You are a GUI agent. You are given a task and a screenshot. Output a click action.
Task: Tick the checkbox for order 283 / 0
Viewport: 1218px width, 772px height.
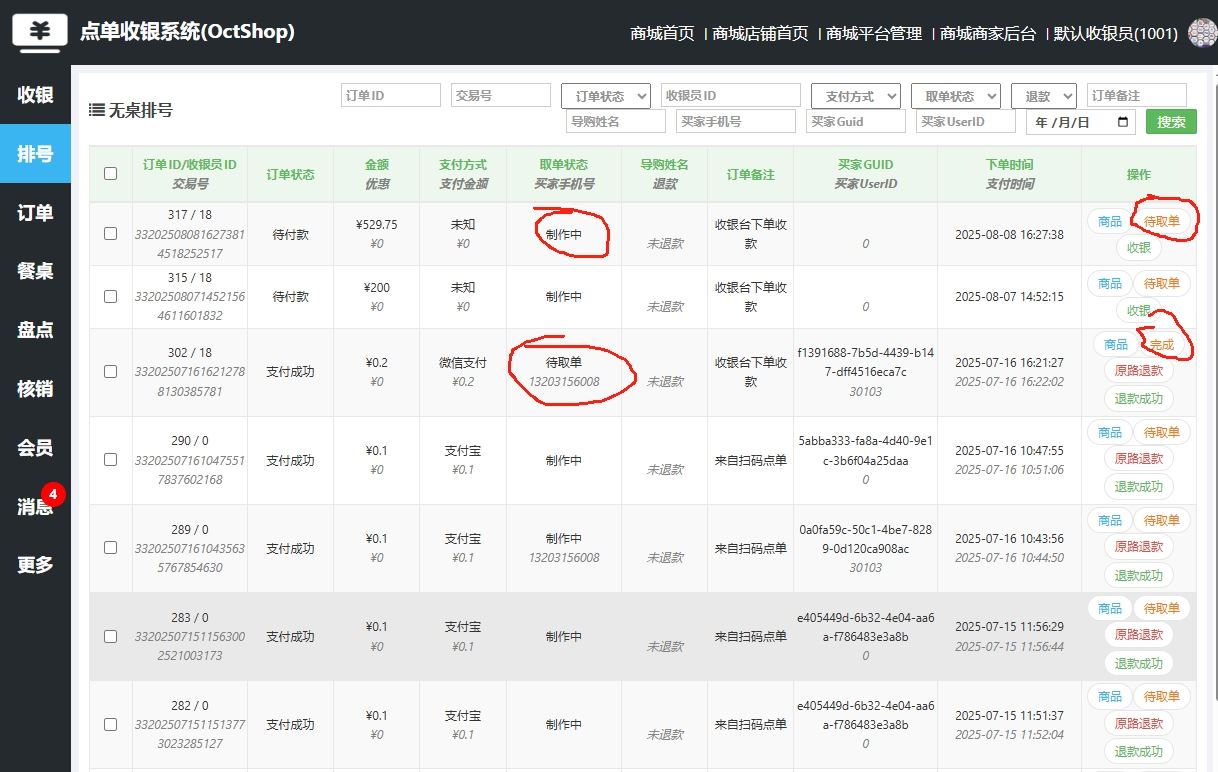click(110, 636)
